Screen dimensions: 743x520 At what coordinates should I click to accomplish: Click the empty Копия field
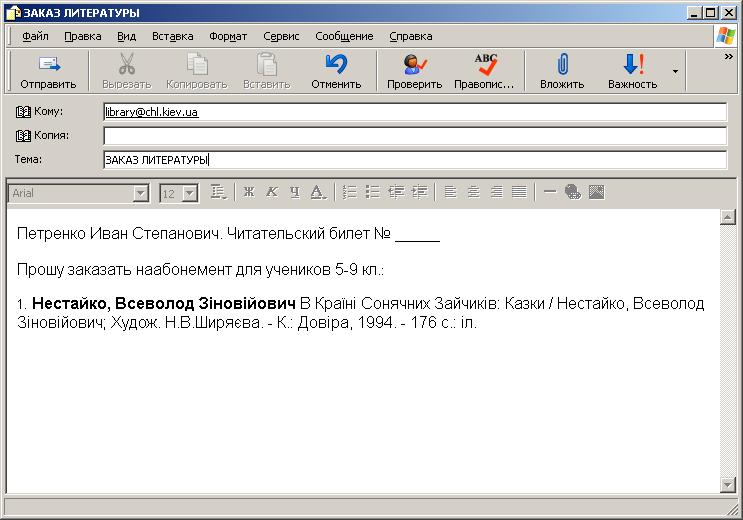pos(415,136)
